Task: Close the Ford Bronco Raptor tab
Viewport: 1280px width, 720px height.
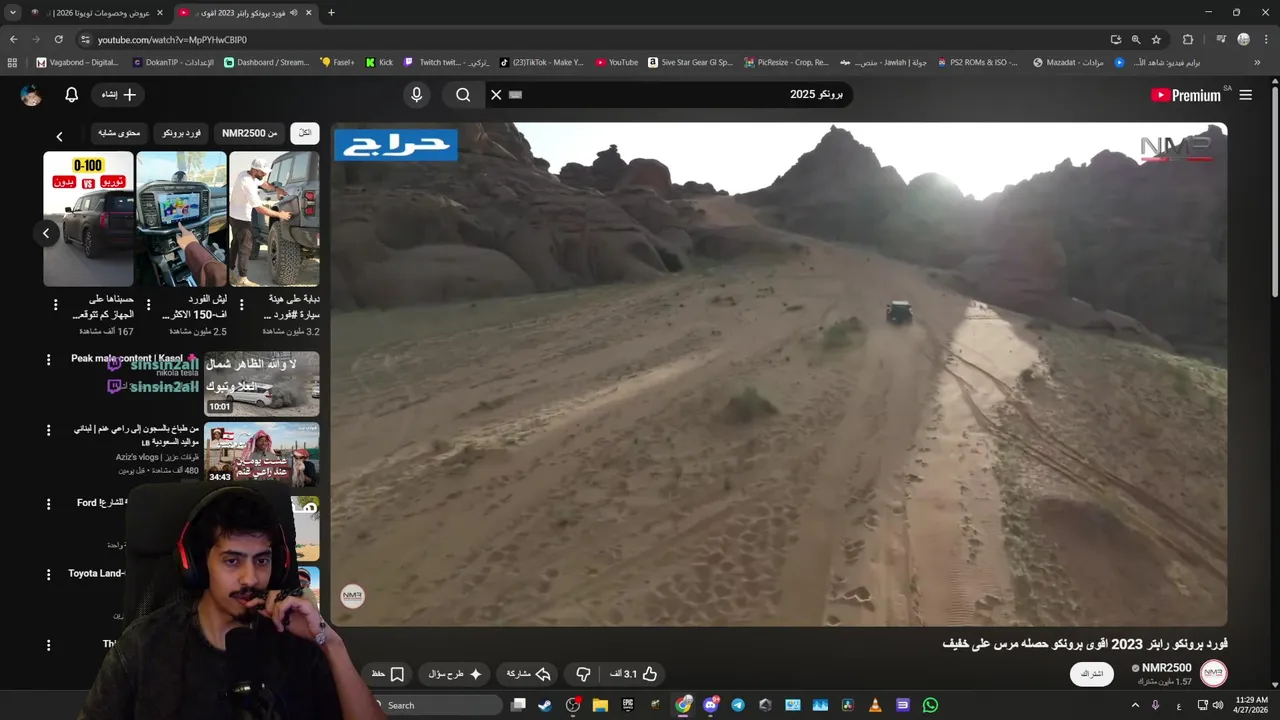Action: (x=309, y=13)
